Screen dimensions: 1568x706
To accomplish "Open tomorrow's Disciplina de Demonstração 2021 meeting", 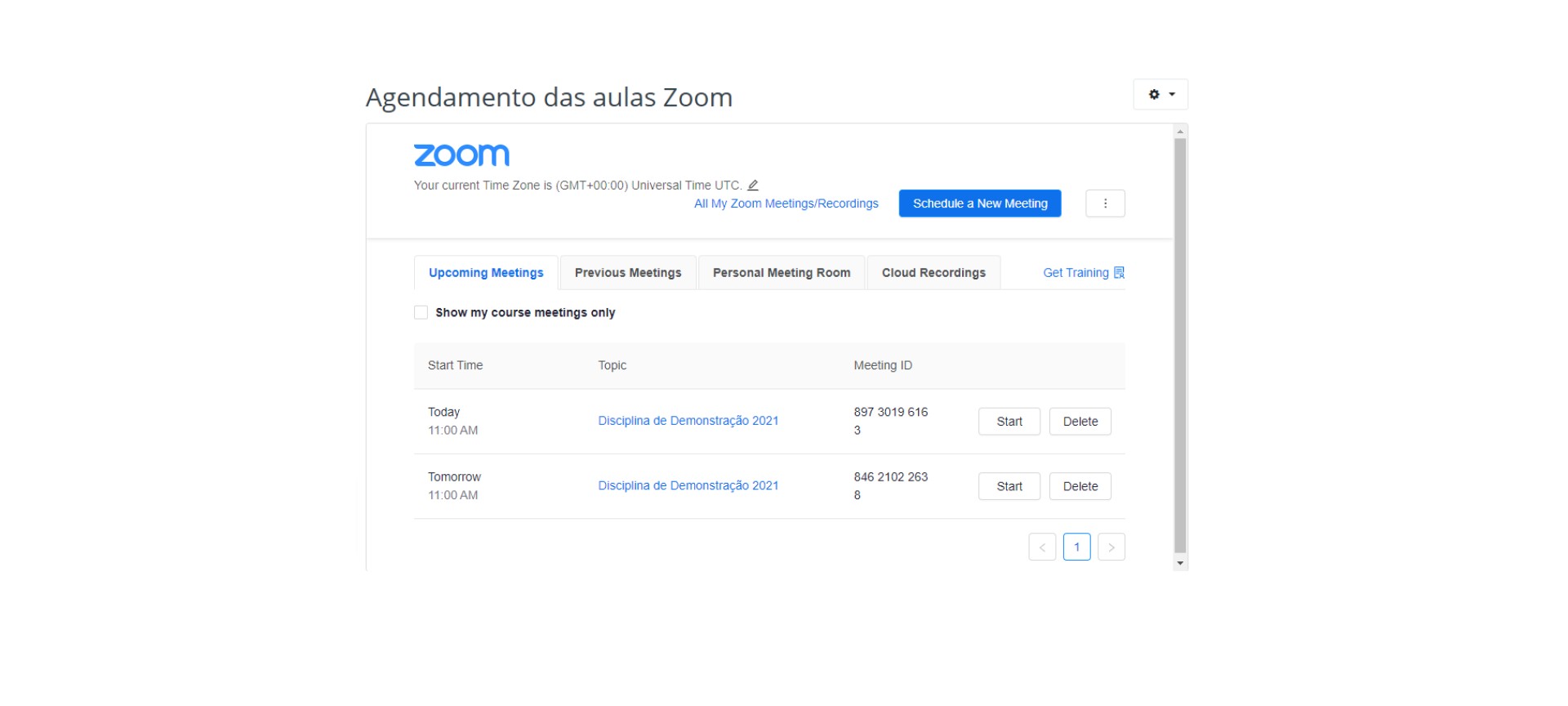I will [688, 485].
